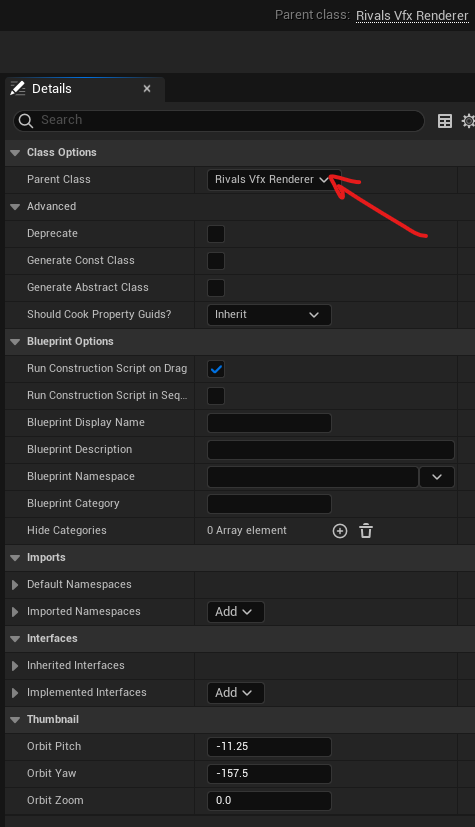Select the Parent Class property label
The width and height of the screenshot is (475, 827).
[59, 179]
